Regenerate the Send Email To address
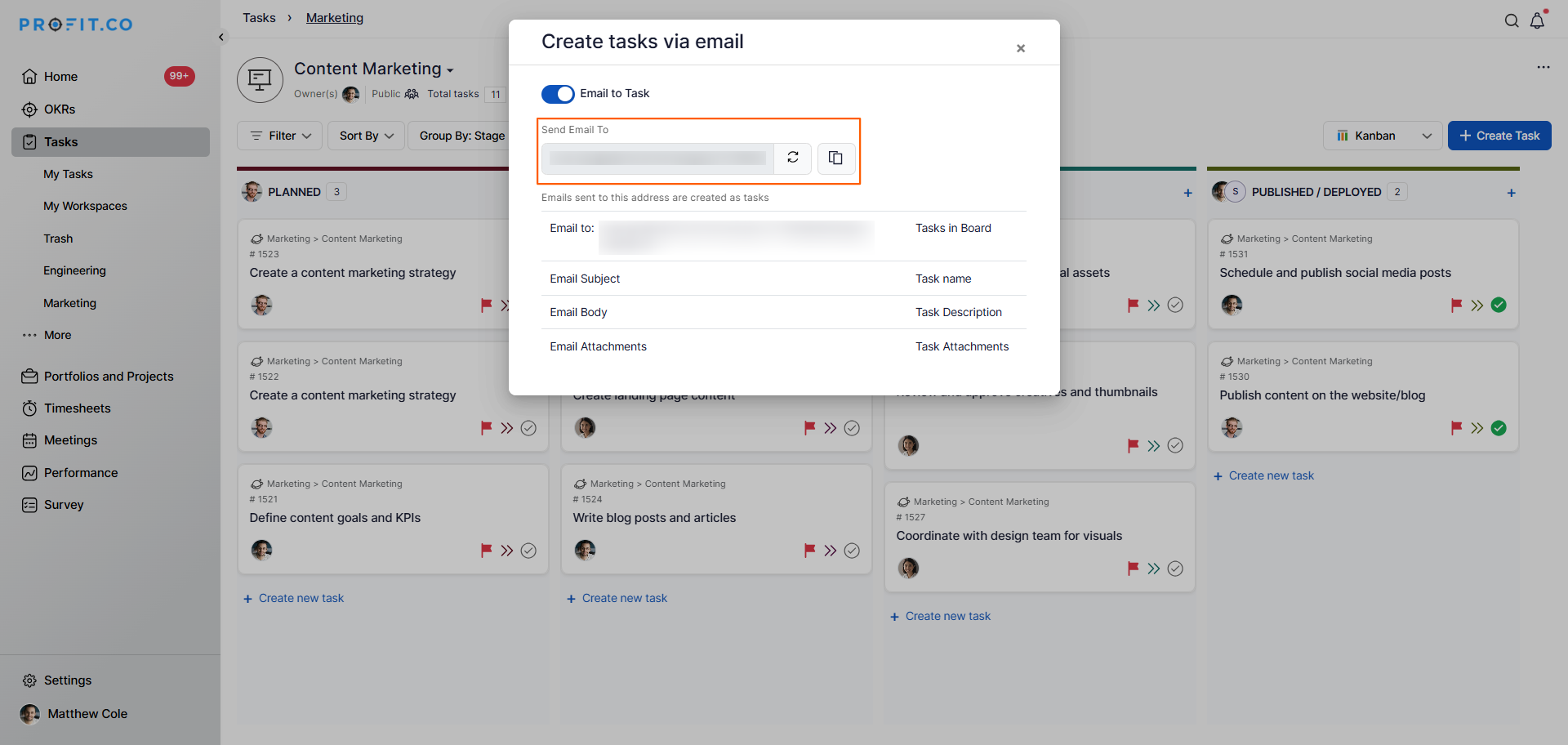1568x745 pixels. [793, 158]
